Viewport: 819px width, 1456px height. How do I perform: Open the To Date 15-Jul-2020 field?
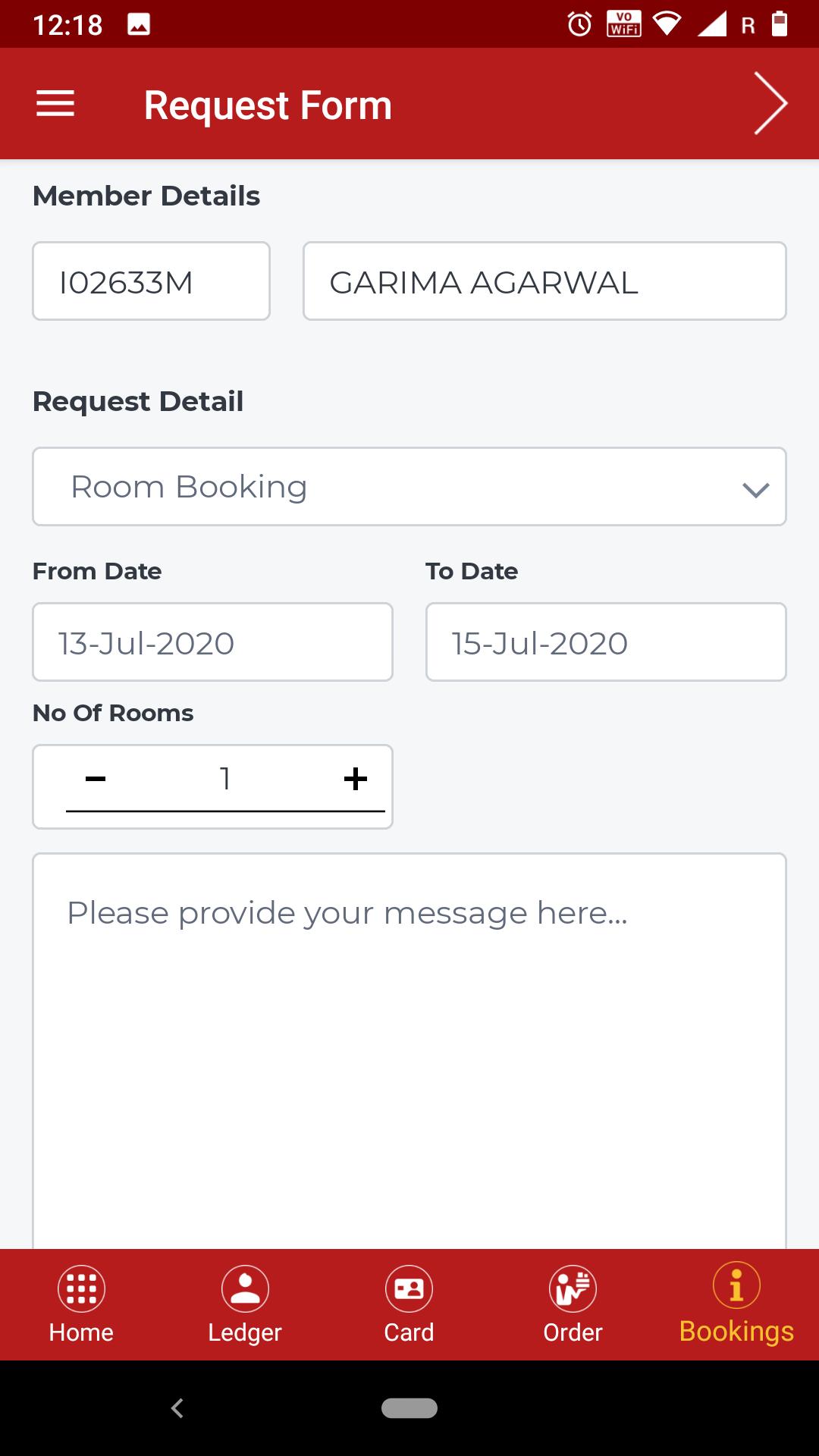[606, 642]
